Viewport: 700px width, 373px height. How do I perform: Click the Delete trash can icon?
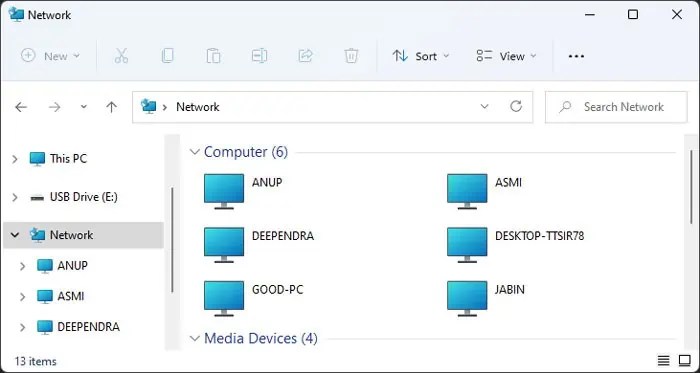tap(351, 56)
